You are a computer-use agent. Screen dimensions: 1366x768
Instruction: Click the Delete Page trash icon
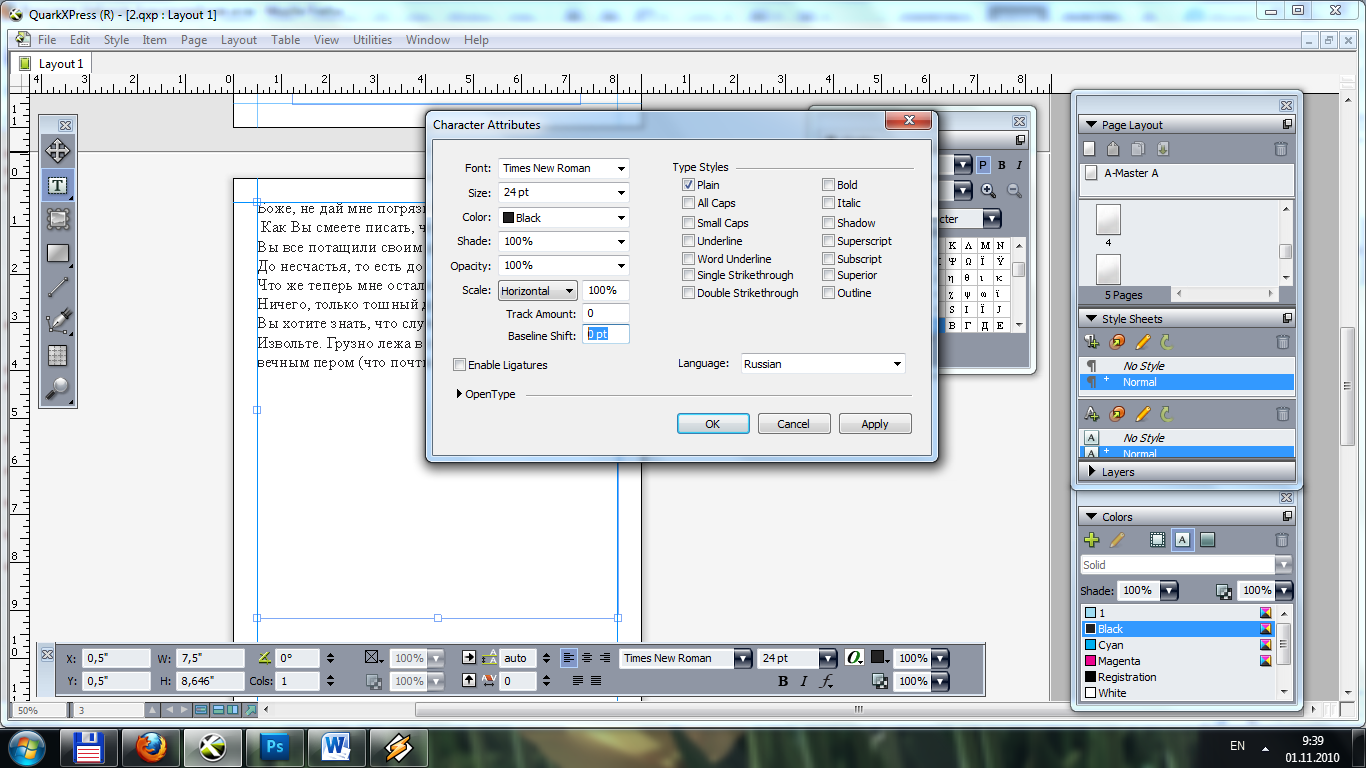click(1281, 149)
